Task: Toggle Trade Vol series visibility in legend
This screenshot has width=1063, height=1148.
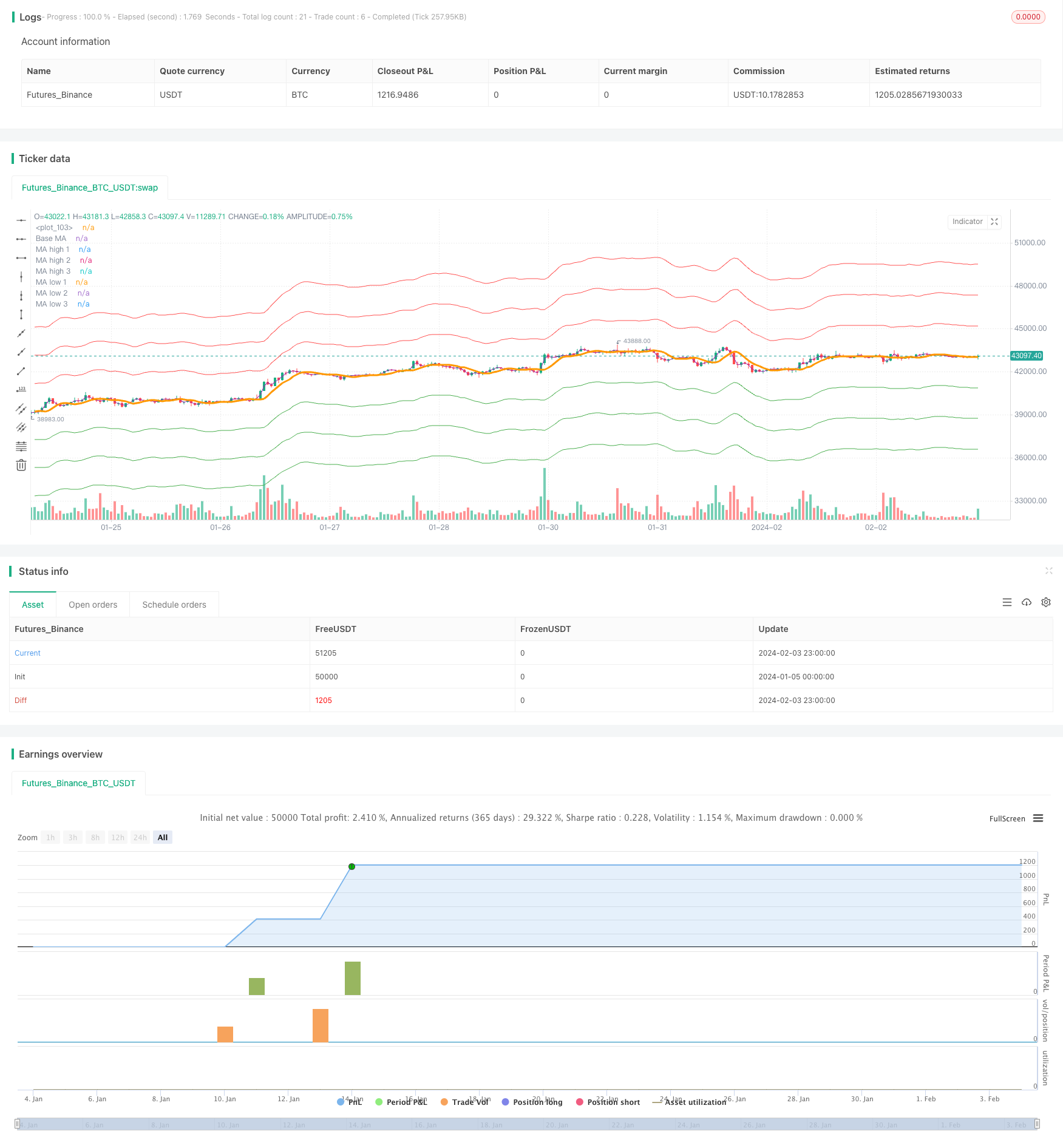Action: coord(464,1102)
